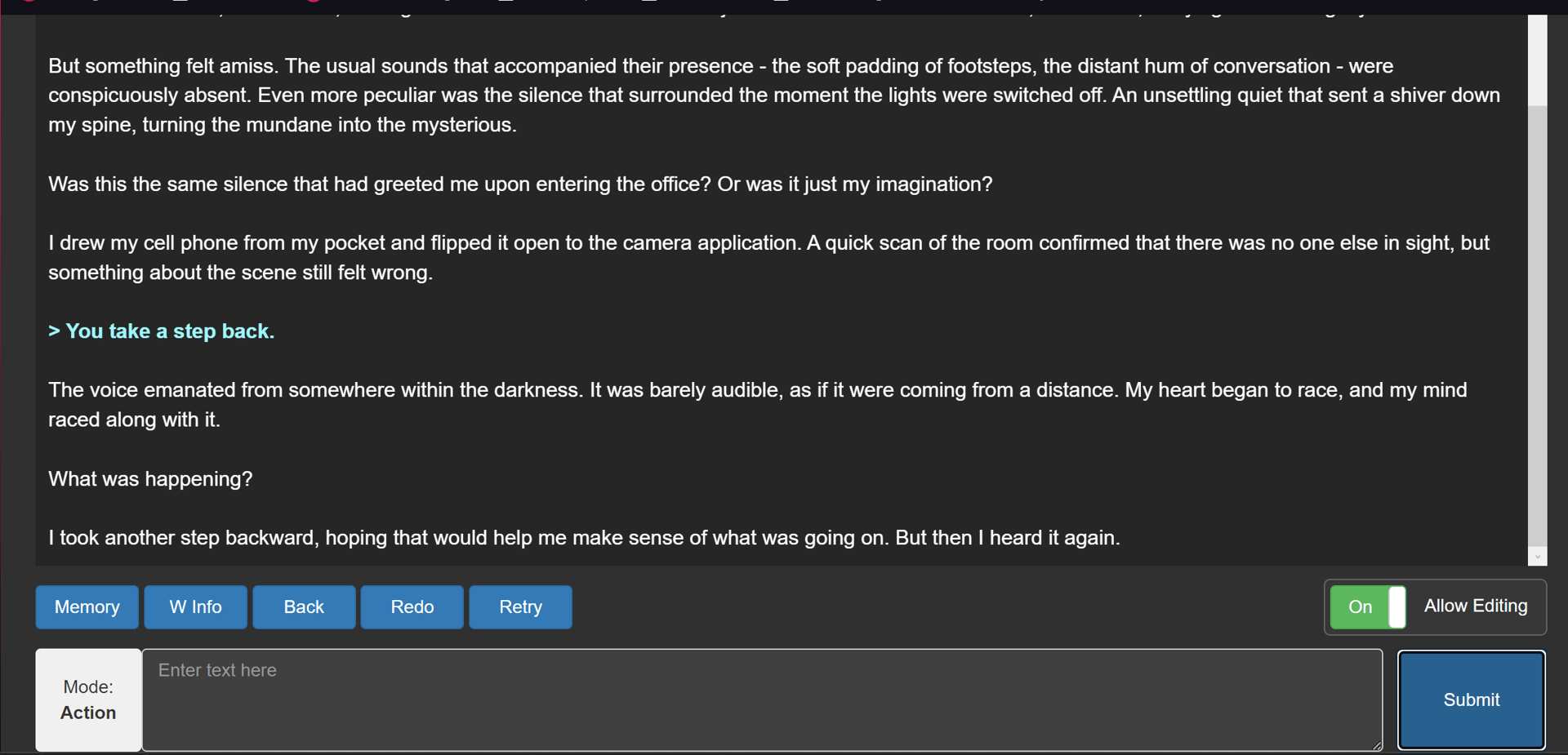Viewport: 1568px width, 755px height.
Task: Click the Redo button
Action: pyautogui.click(x=412, y=607)
